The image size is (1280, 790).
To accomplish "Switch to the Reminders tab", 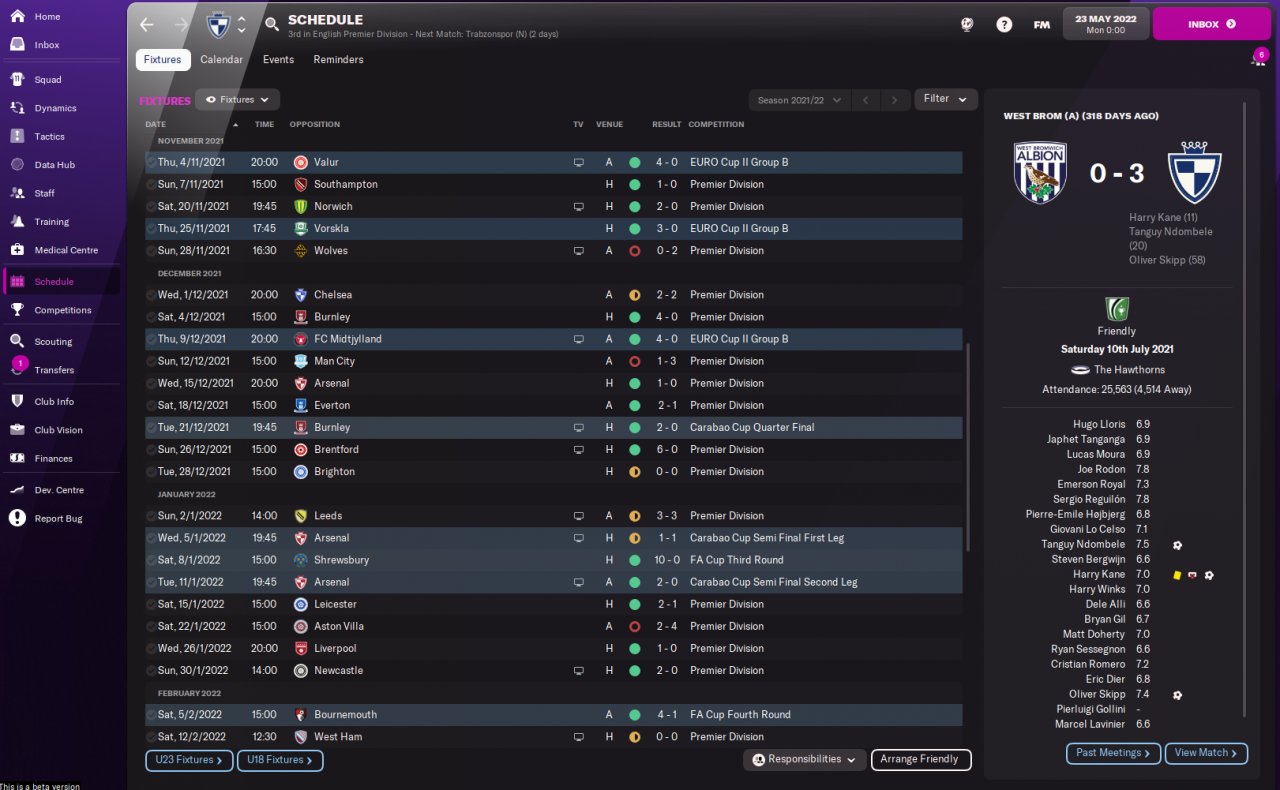I will (x=338, y=60).
